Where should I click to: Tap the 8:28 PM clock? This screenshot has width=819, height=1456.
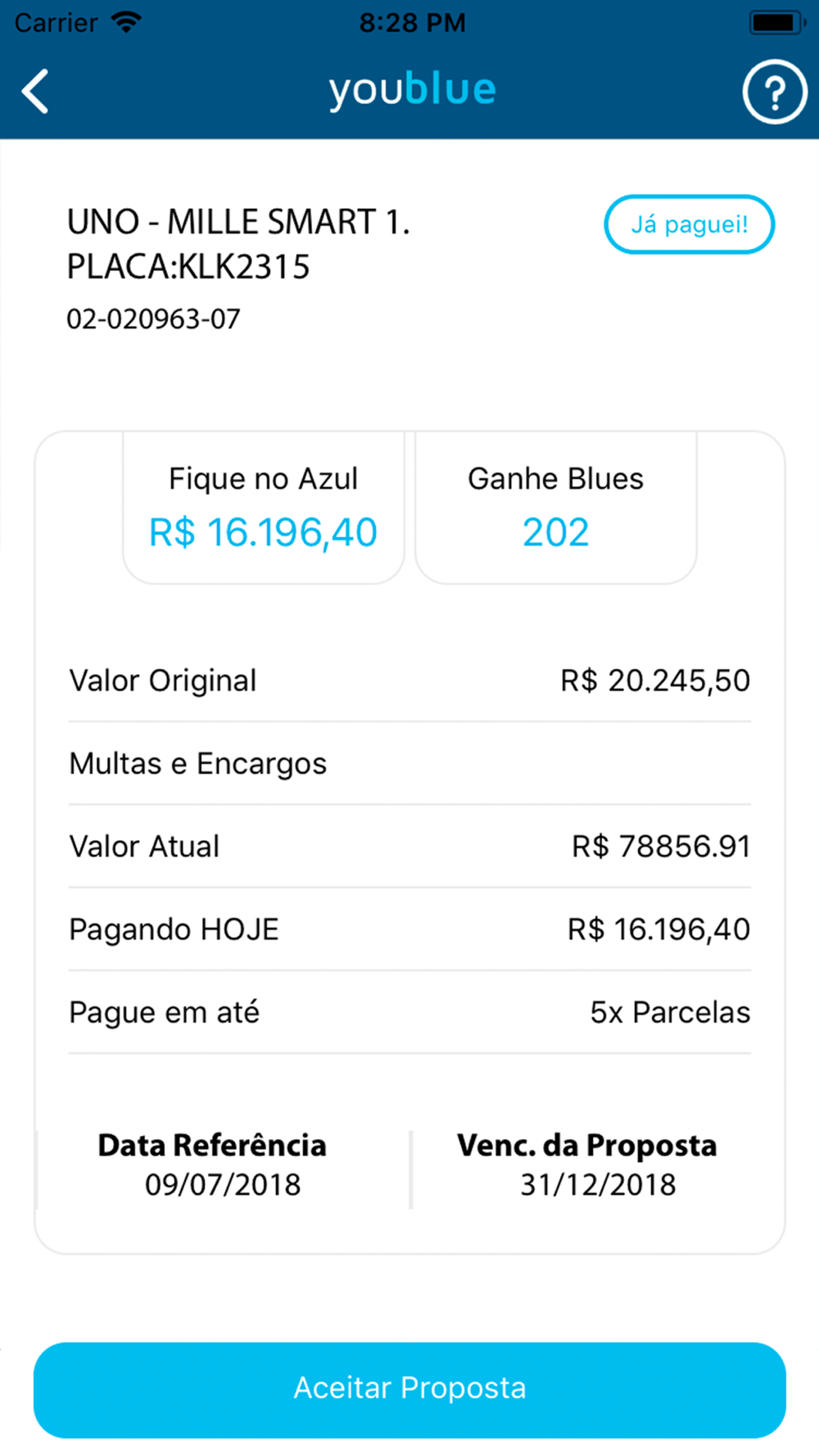point(412,22)
